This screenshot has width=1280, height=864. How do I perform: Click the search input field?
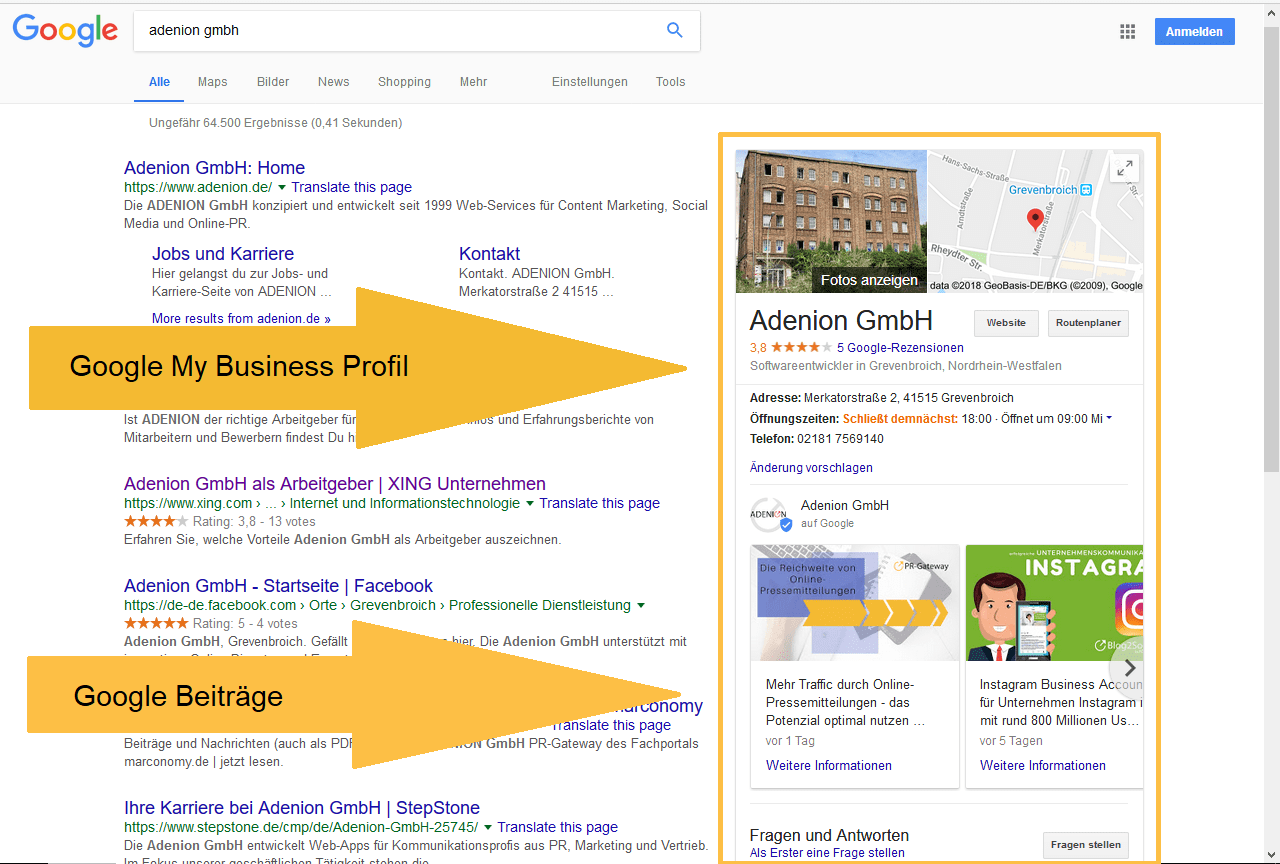pos(400,31)
